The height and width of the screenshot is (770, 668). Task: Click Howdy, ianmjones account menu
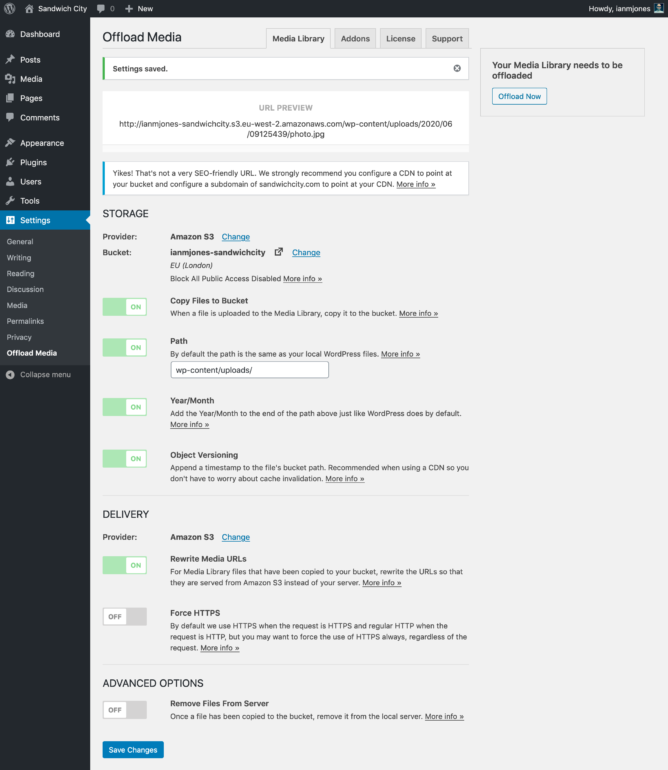pyautogui.click(x=626, y=8)
